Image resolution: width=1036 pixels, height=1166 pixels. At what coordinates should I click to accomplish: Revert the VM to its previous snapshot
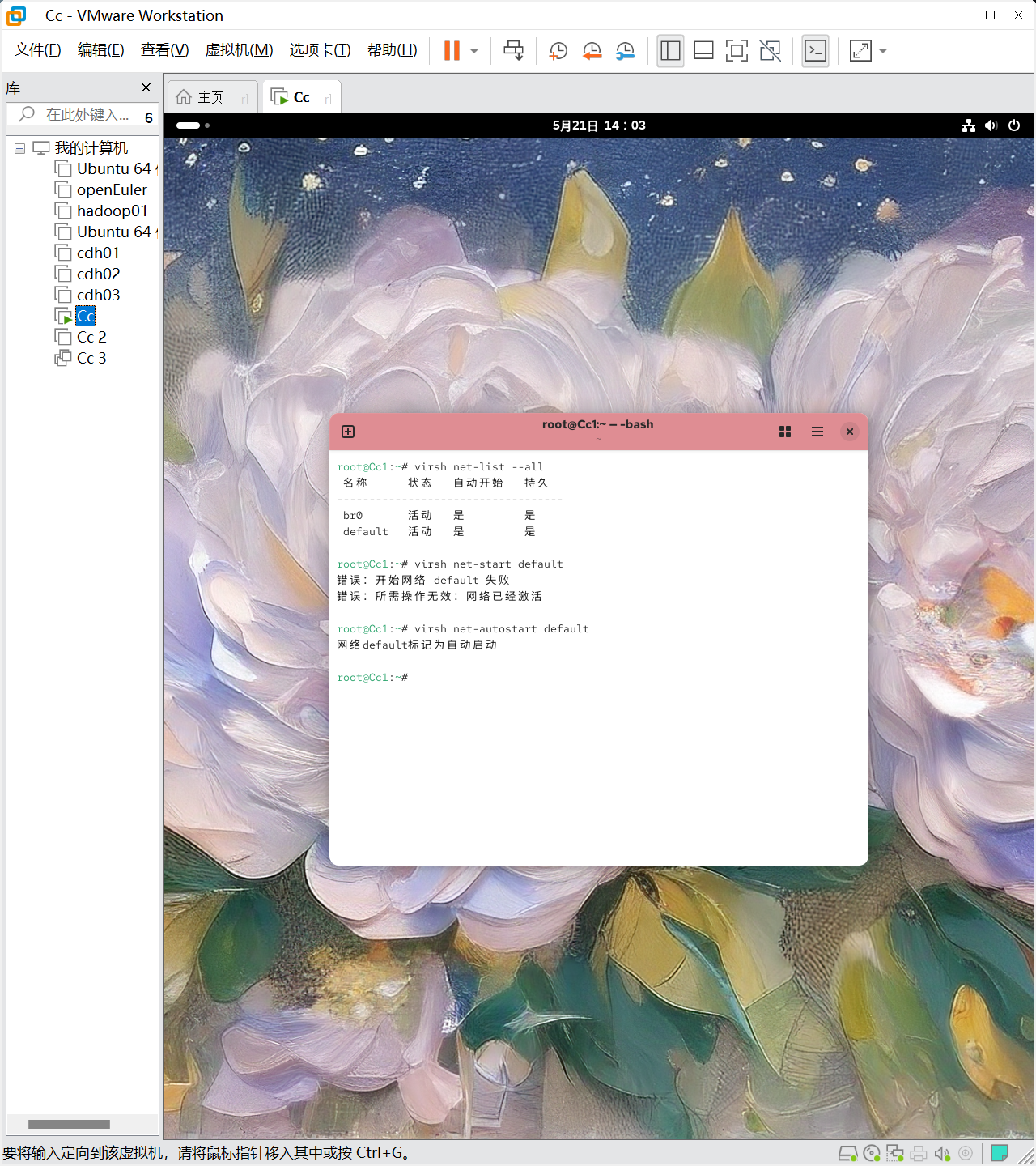click(x=592, y=51)
